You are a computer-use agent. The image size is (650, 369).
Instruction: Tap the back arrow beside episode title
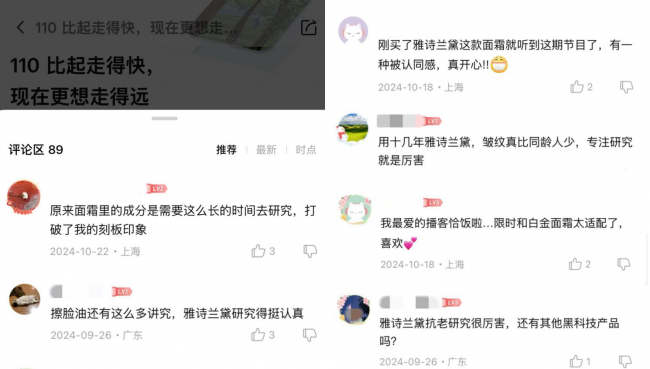(x=20, y=28)
